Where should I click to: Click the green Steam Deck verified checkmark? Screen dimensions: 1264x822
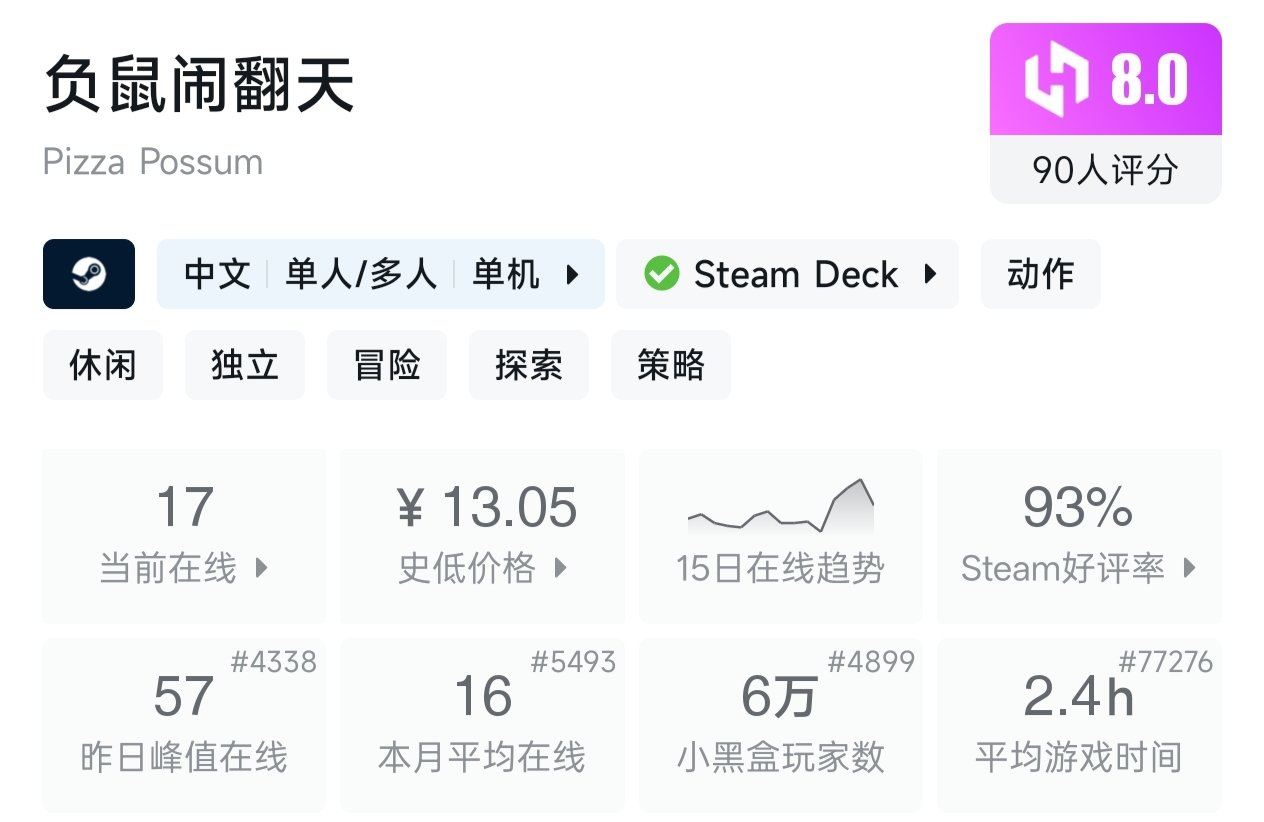(661, 274)
